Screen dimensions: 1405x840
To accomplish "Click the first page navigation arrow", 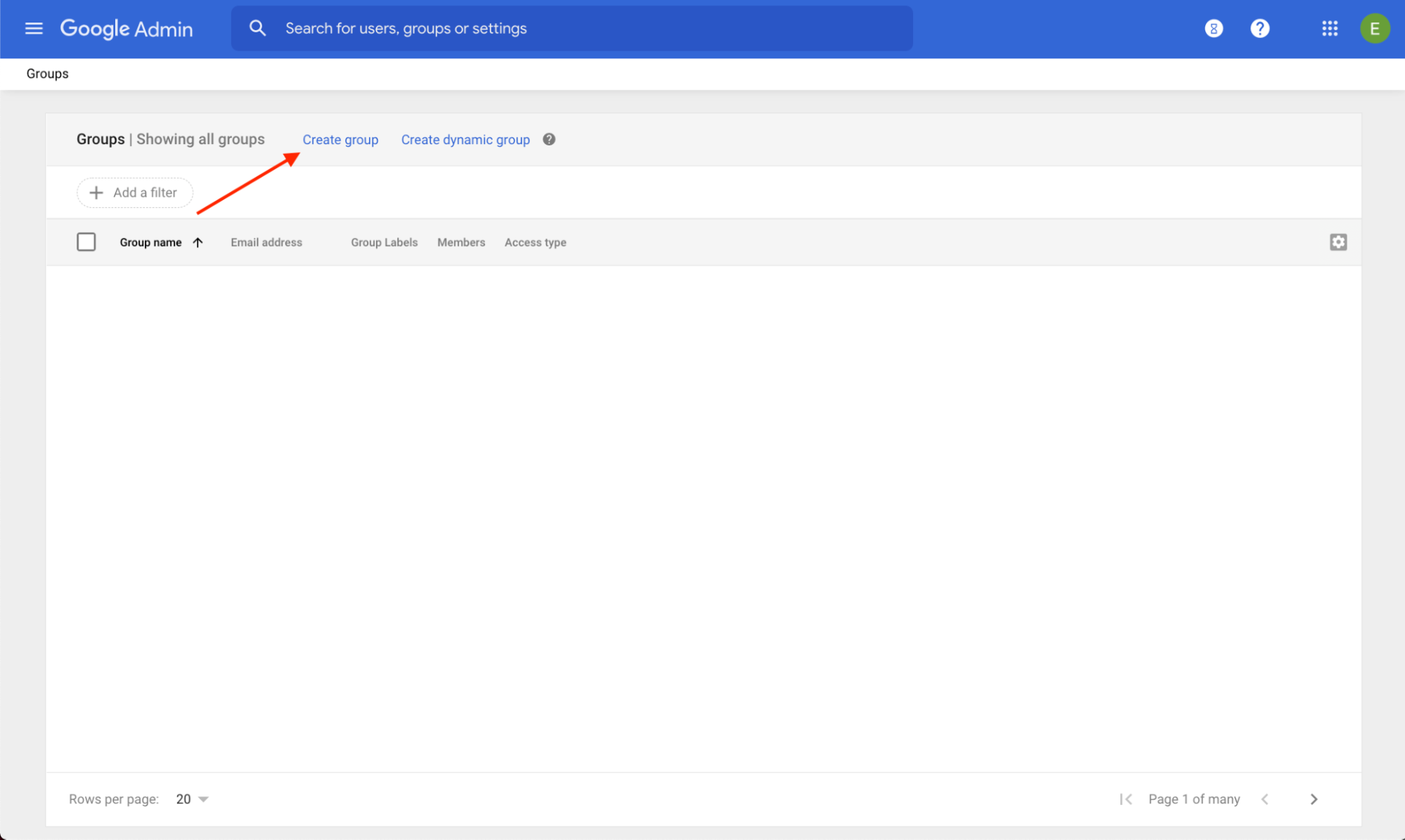I will coord(1123,798).
